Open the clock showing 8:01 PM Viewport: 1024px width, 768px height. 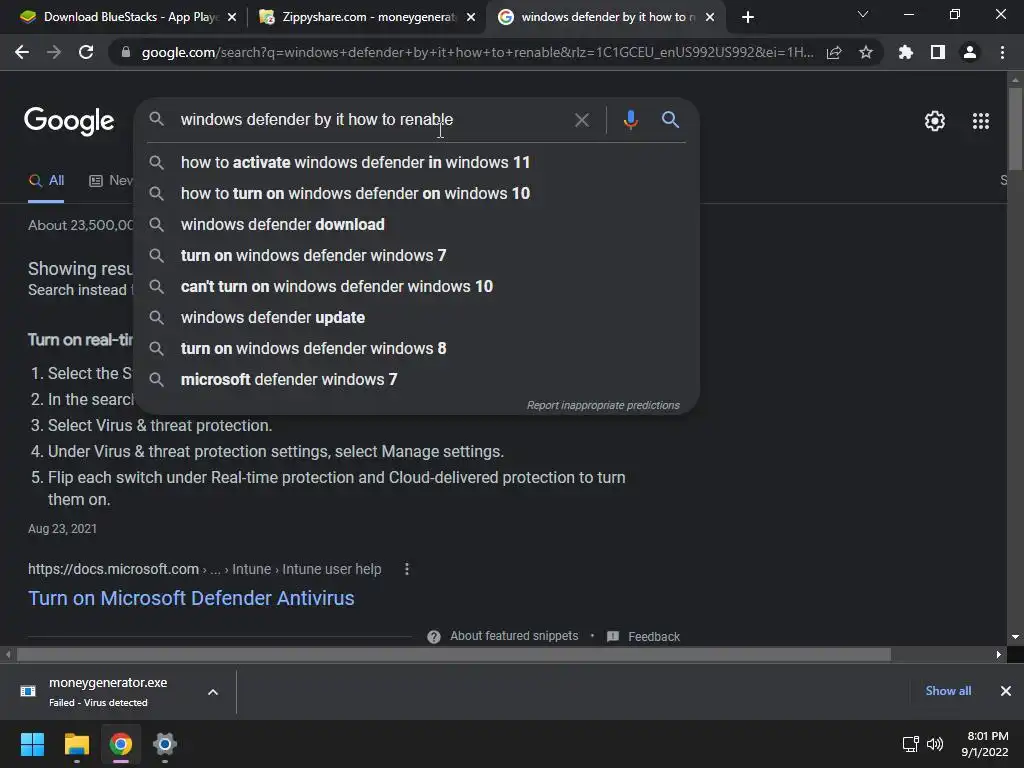985,744
